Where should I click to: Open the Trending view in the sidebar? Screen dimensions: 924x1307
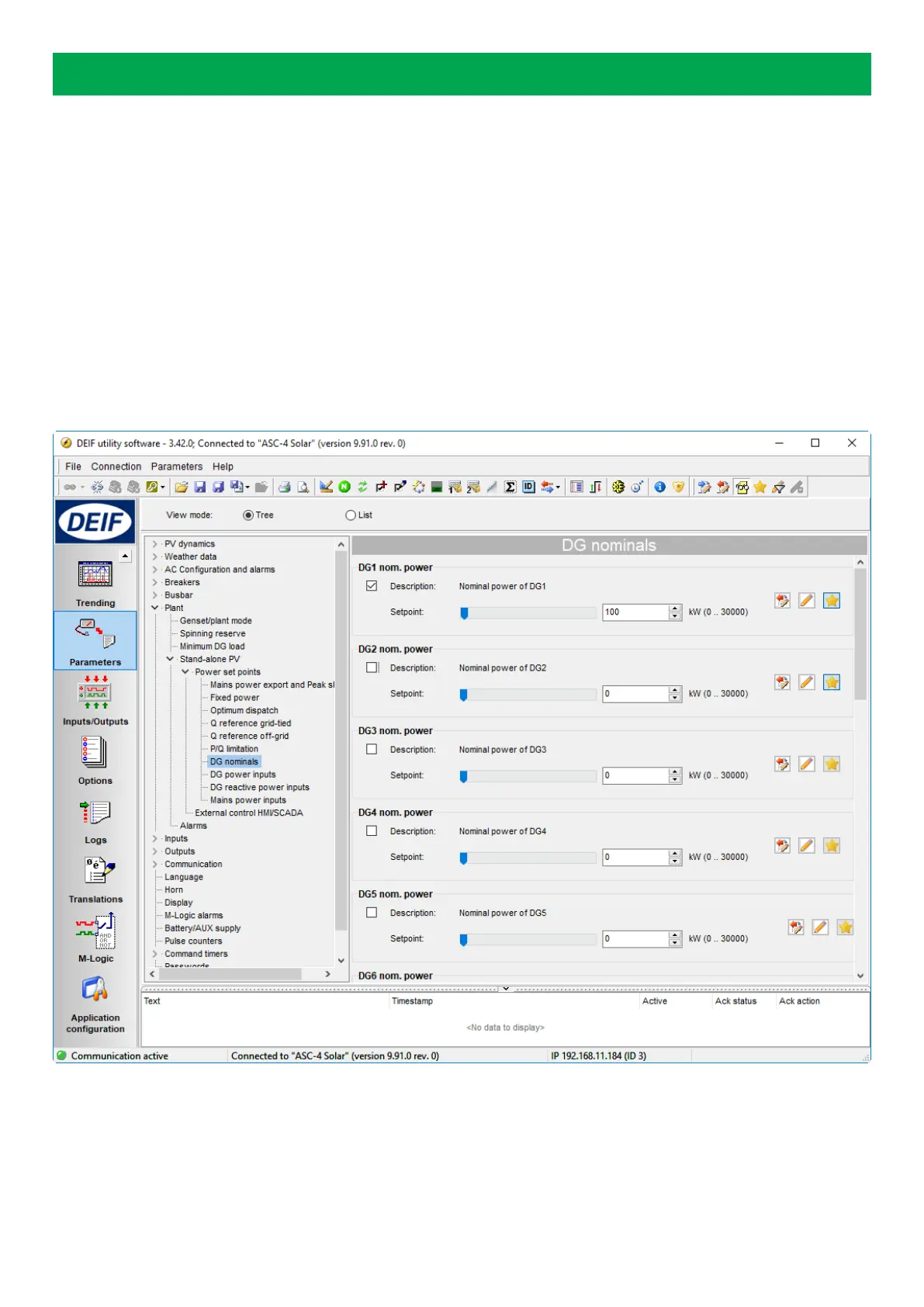click(x=95, y=584)
